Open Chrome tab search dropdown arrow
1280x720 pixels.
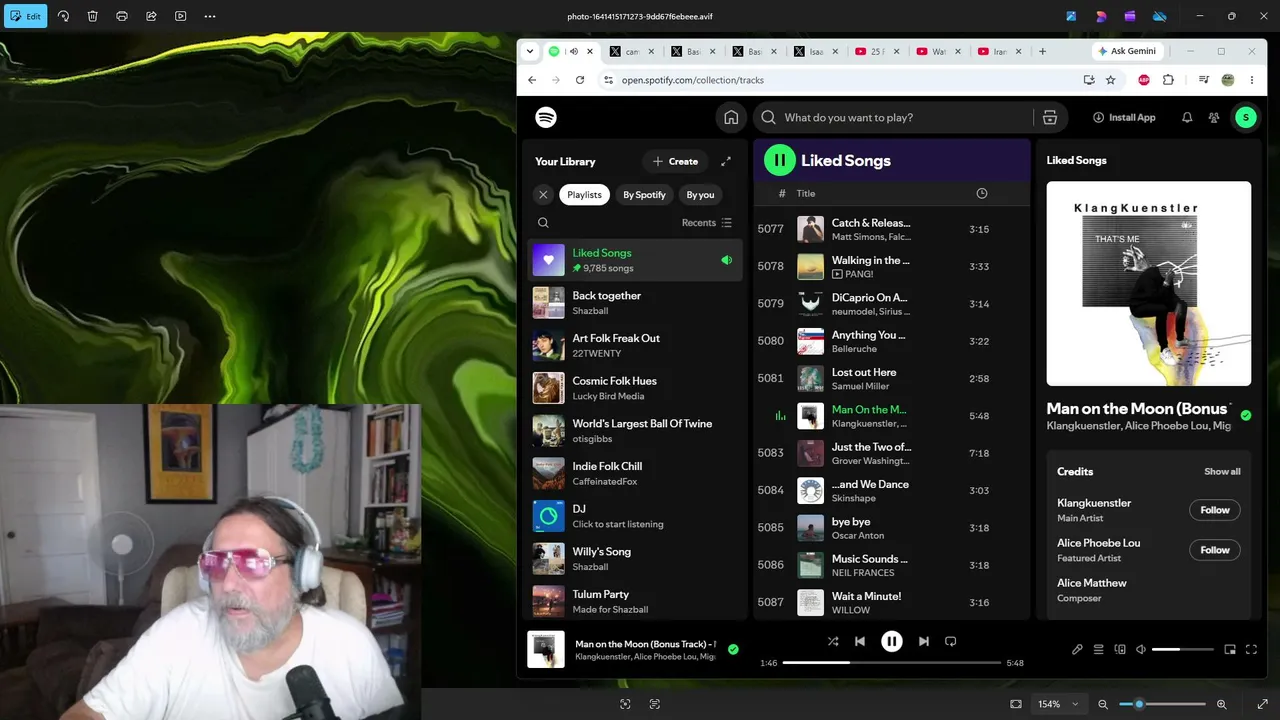pos(530,51)
